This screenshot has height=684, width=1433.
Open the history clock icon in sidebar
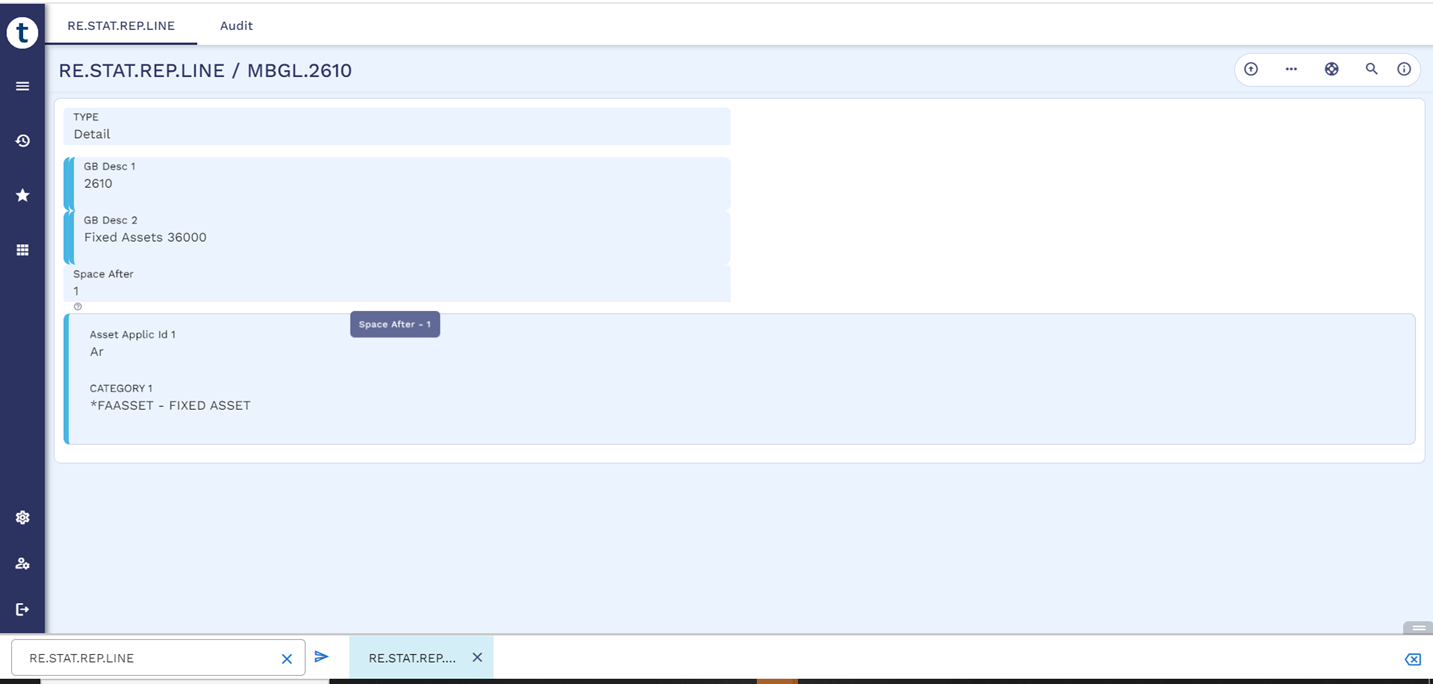point(22,141)
